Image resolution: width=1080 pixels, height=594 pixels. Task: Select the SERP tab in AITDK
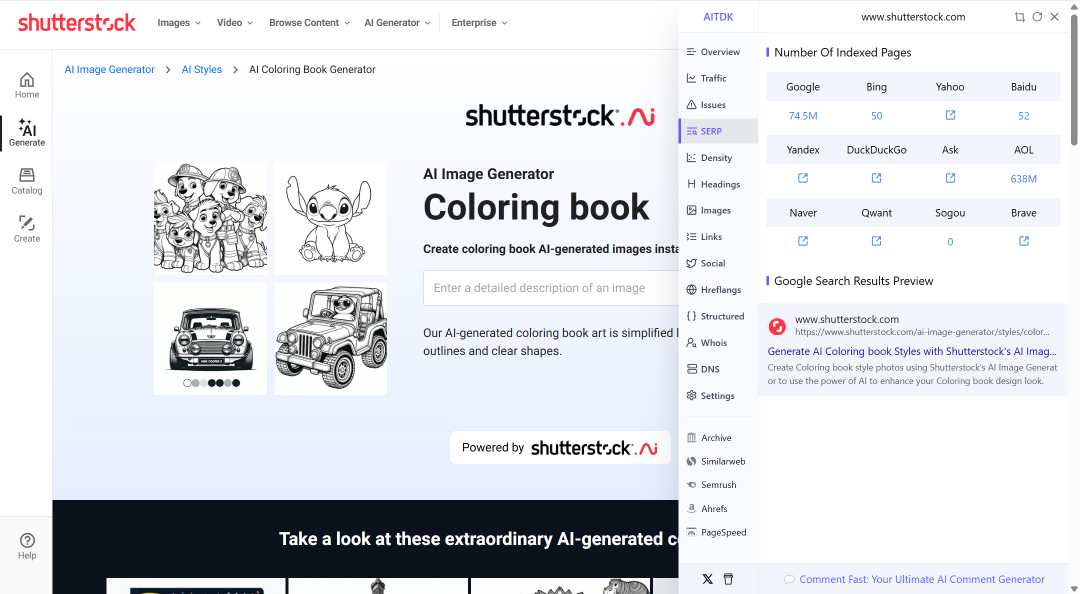click(x=718, y=131)
